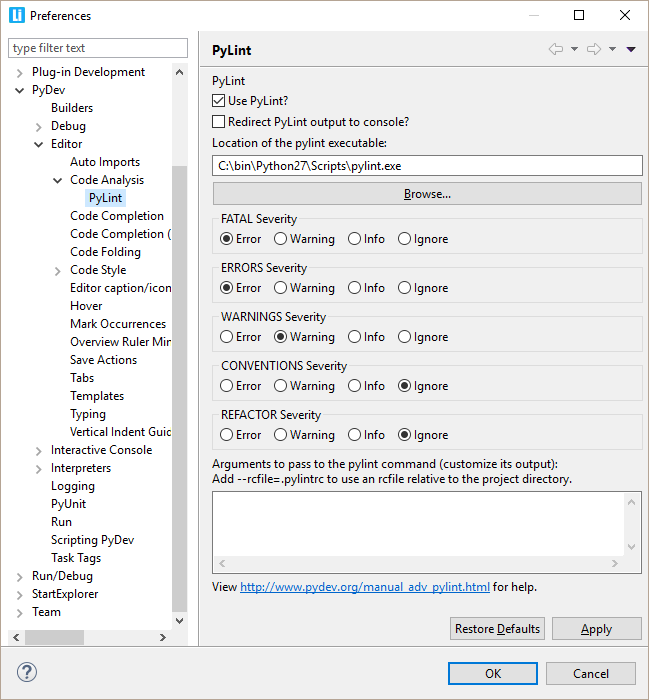Click the Cancel button
The image size is (649, 700).
[591, 673]
